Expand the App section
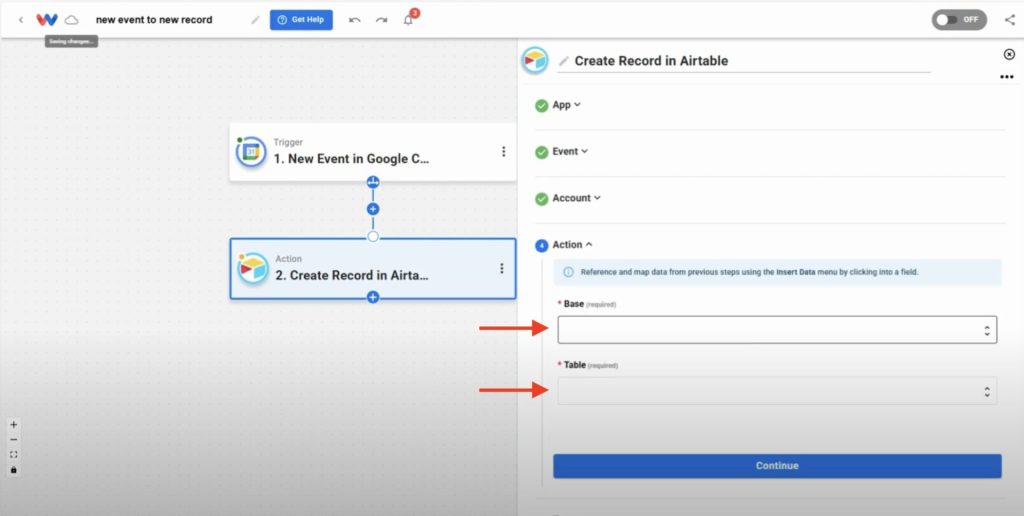This screenshot has height=516, width=1024. pyautogui.click(x=566, y=105)
